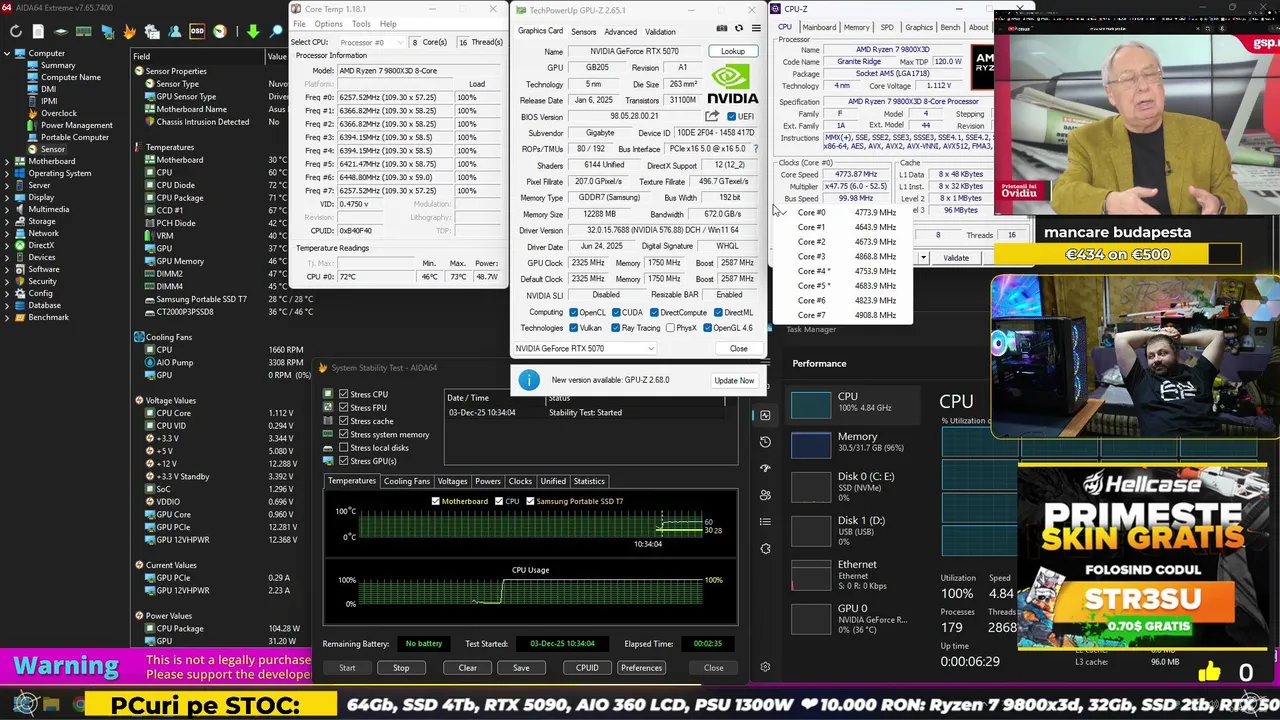
Task: Open Preferences in stability test
Action: [641, 667]
